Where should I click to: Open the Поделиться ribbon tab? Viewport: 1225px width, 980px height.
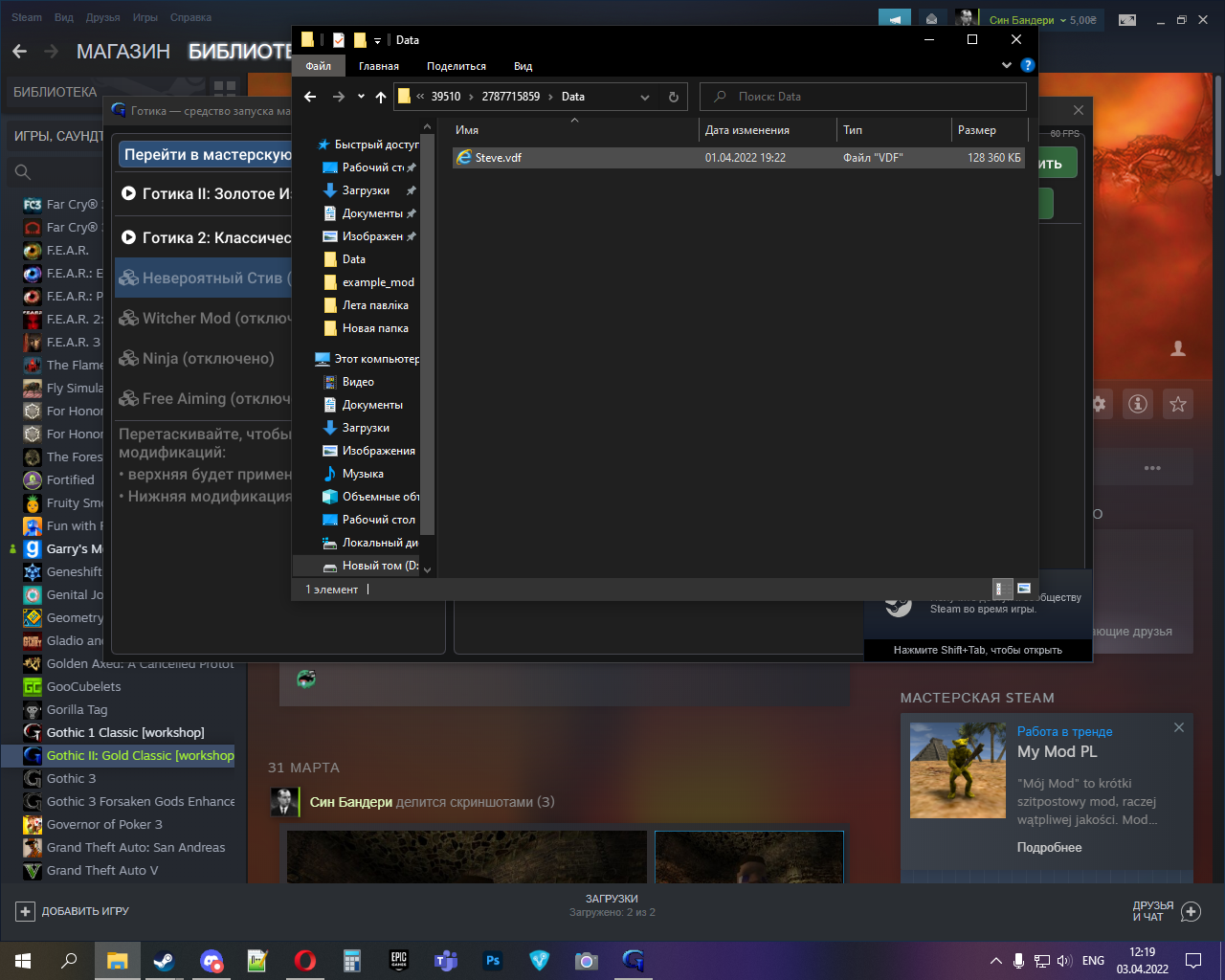(x=457, y=66)
